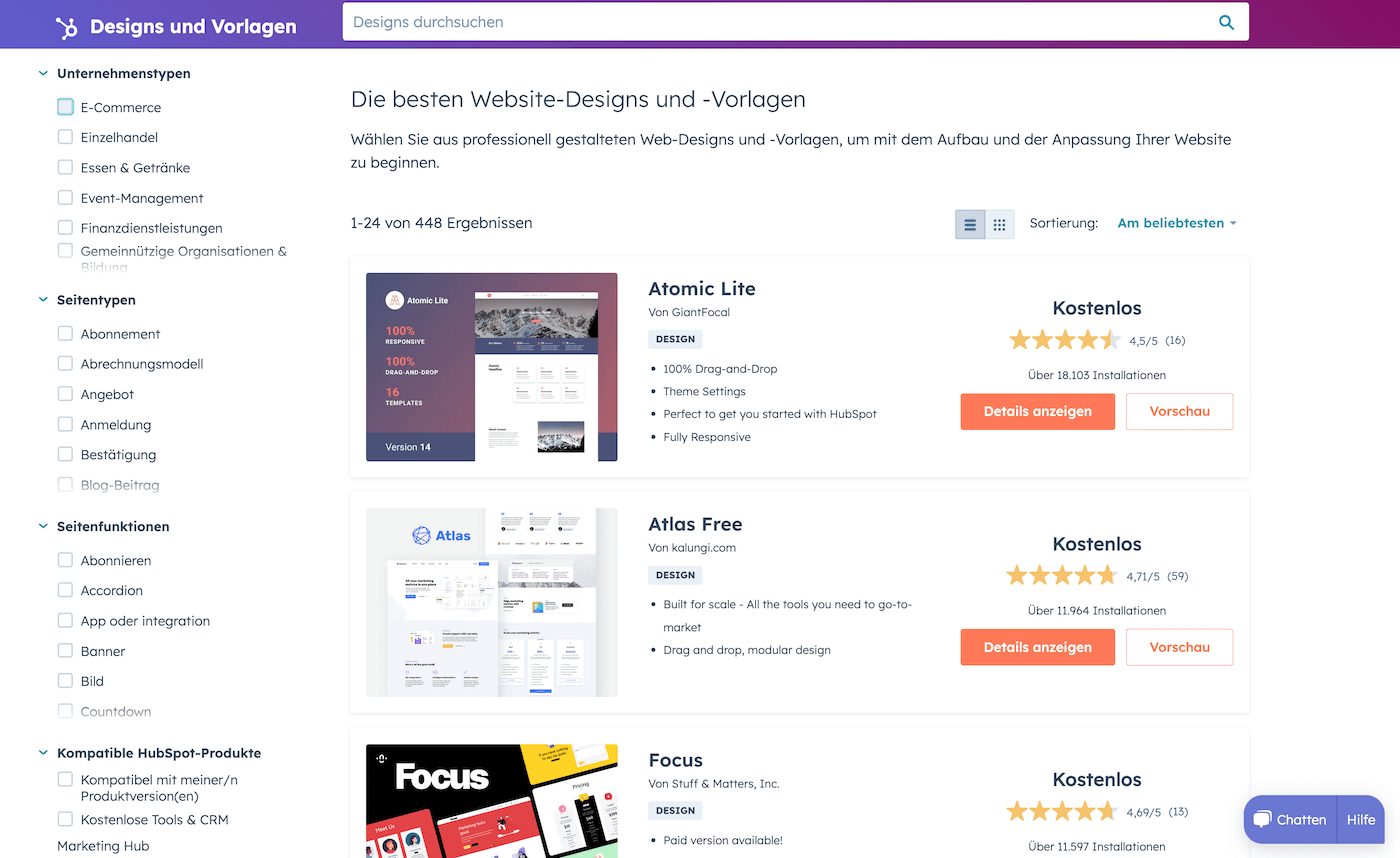Switch to list view layout
Viewport: 1400px width, 858px height.
970,224
